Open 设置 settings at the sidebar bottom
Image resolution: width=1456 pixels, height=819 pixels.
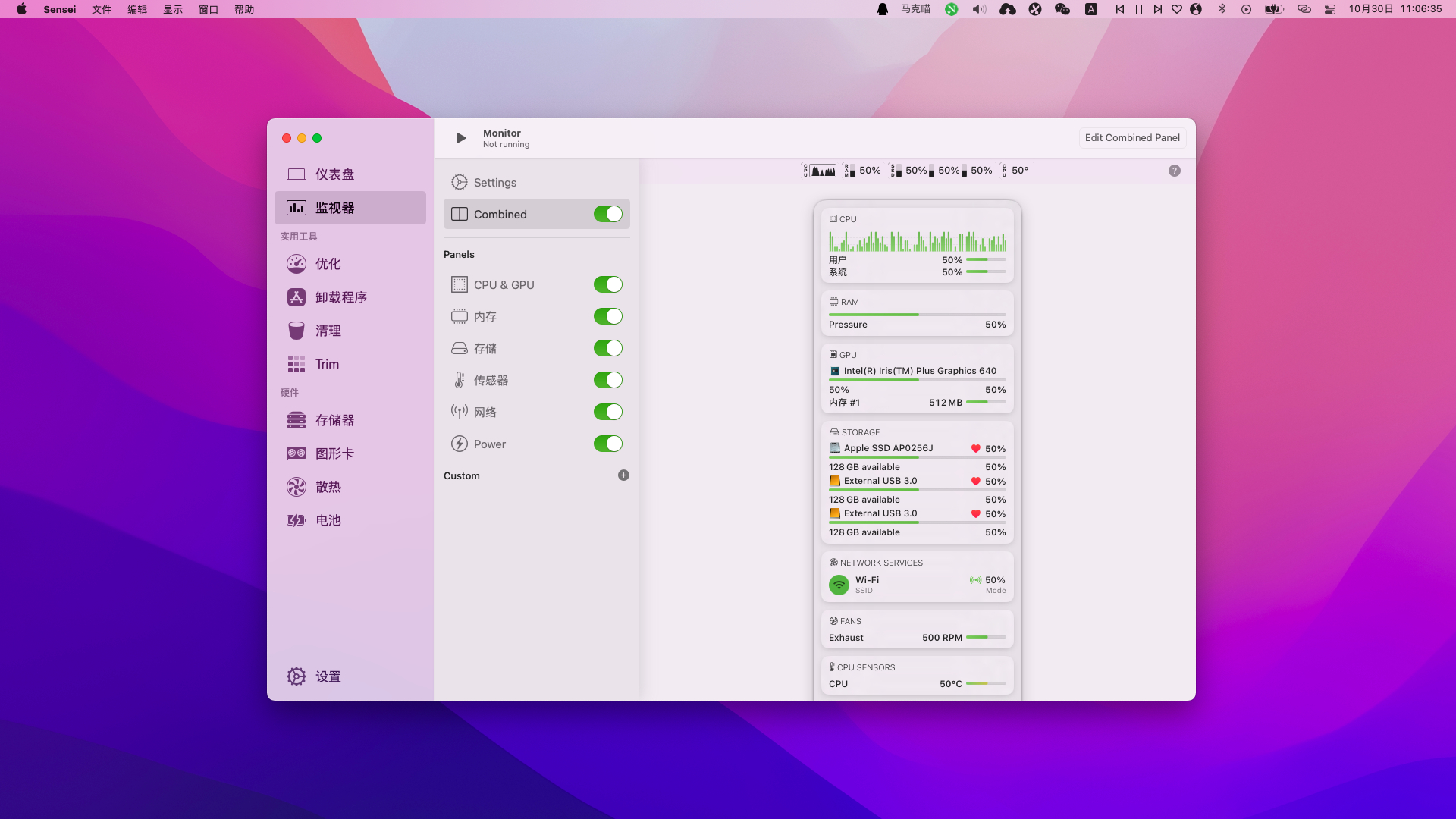coord(328,676)
